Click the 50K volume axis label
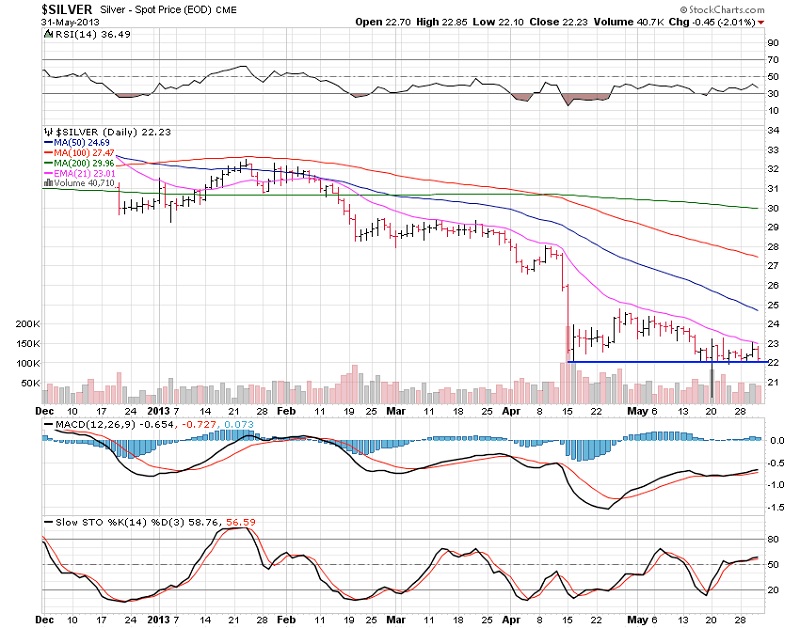The width and height of the screenshot is (800, 628). click(31, 383)
